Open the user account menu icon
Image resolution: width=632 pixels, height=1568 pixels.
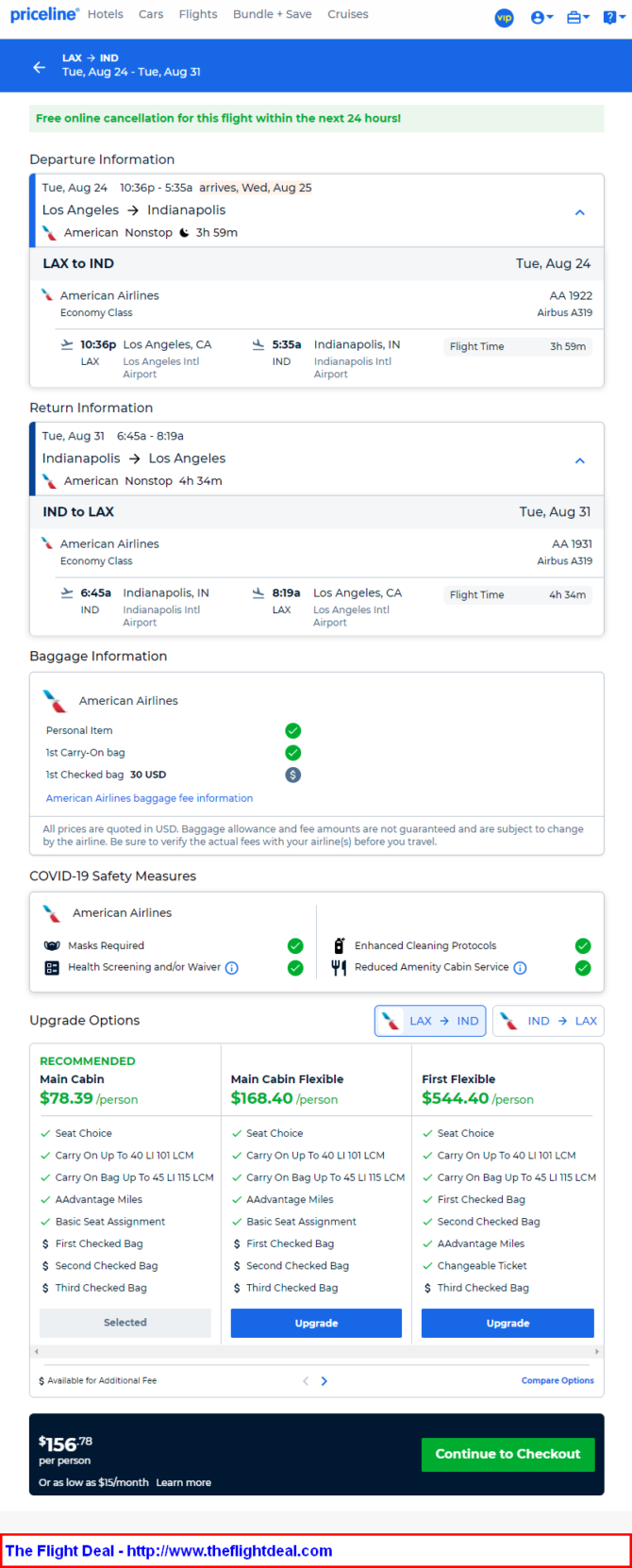pyautogui.click(x=541, y=17)
